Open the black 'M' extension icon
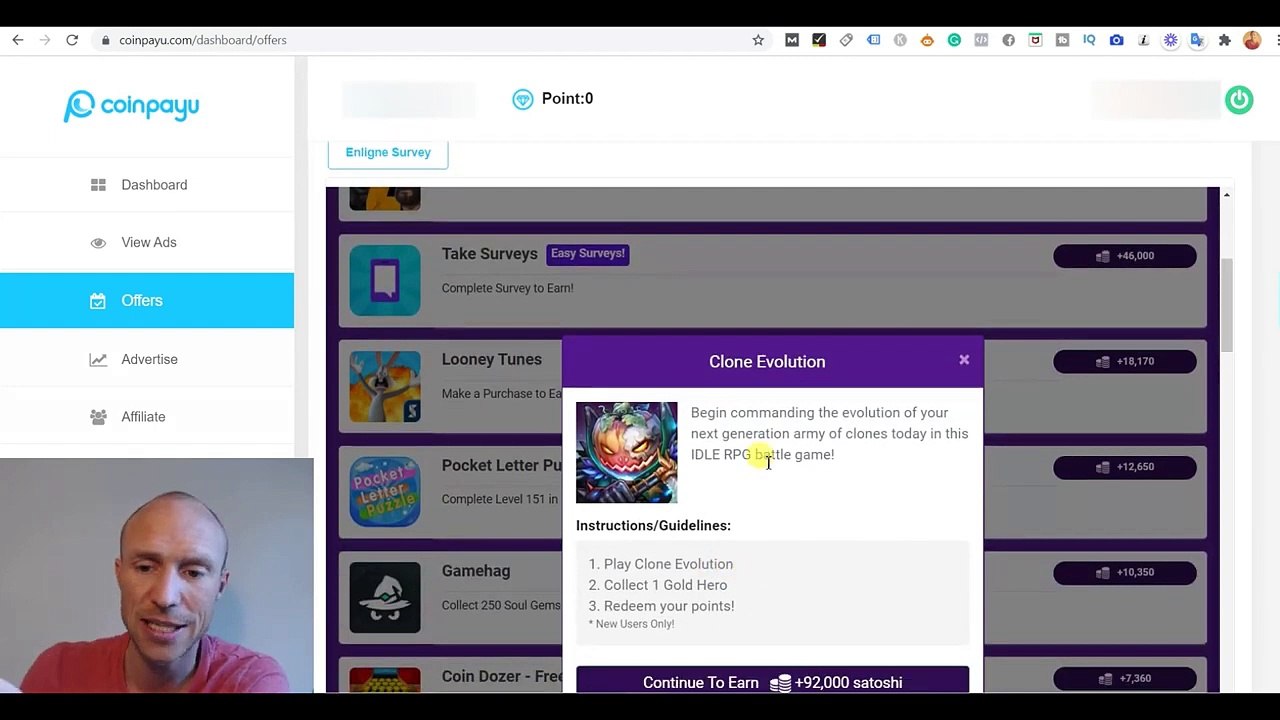1280x720 pixels. pyautogui.click(x=792, y=40)
